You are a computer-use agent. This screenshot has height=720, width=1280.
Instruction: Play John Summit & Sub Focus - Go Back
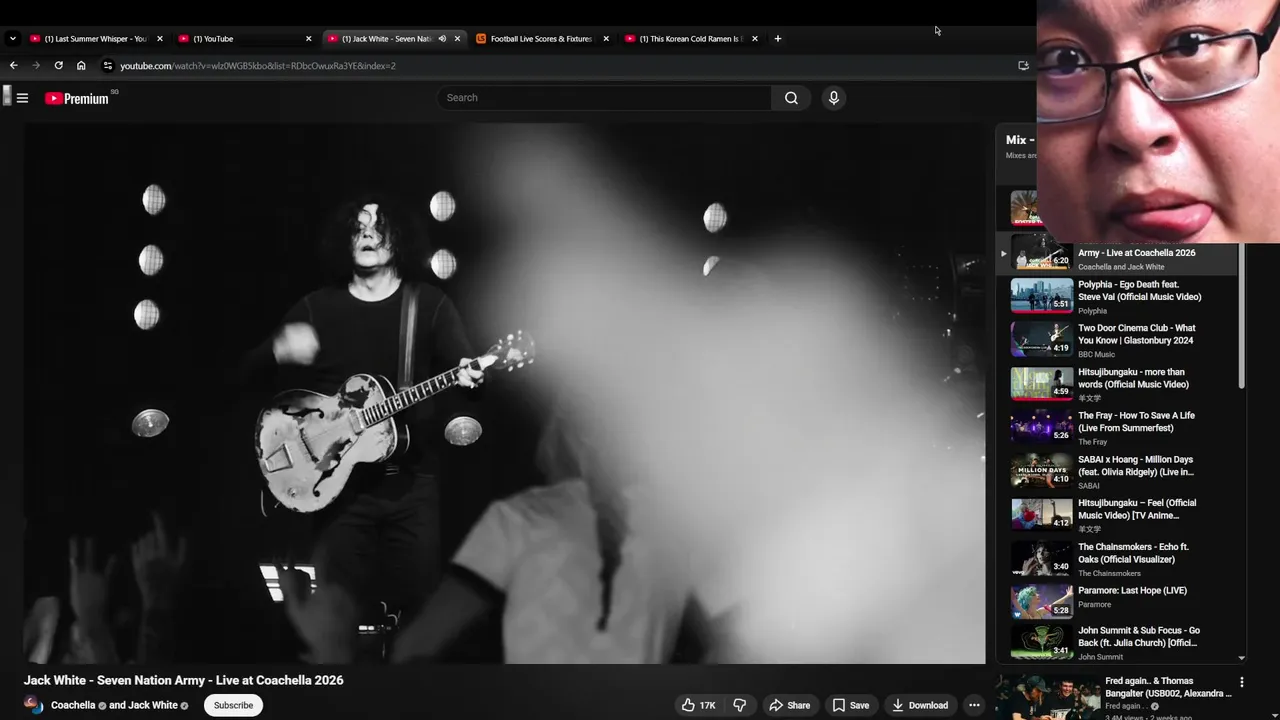coord(1139,636)
